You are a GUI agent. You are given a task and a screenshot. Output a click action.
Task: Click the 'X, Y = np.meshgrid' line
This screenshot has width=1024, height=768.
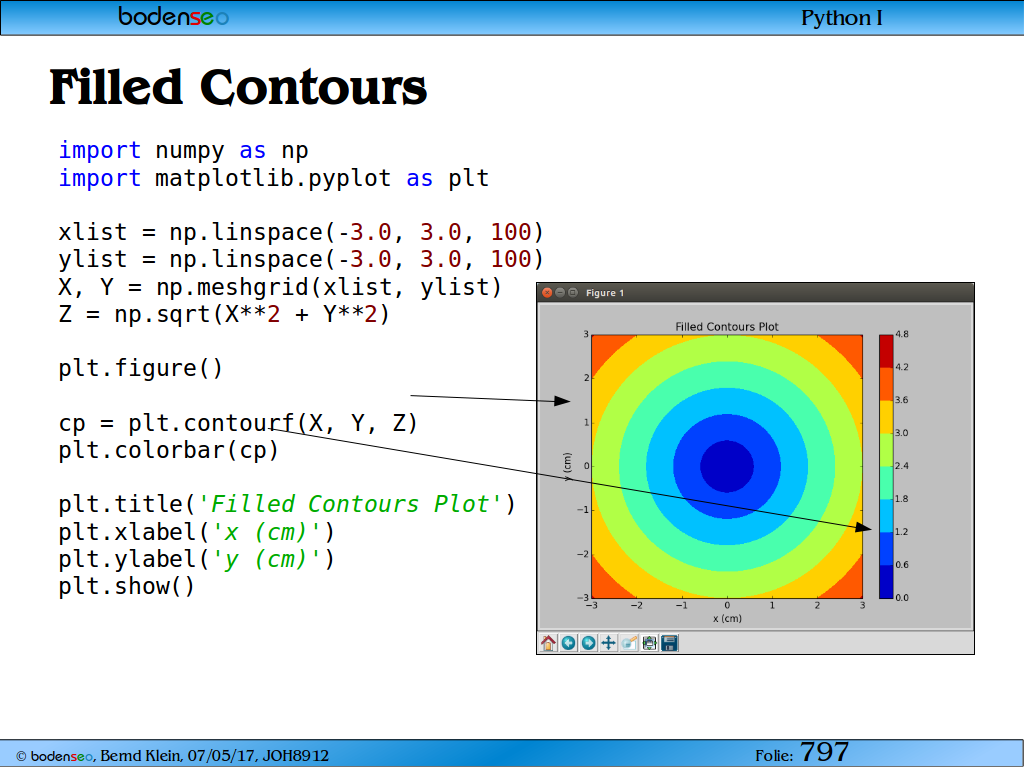[x=280, y=287]
